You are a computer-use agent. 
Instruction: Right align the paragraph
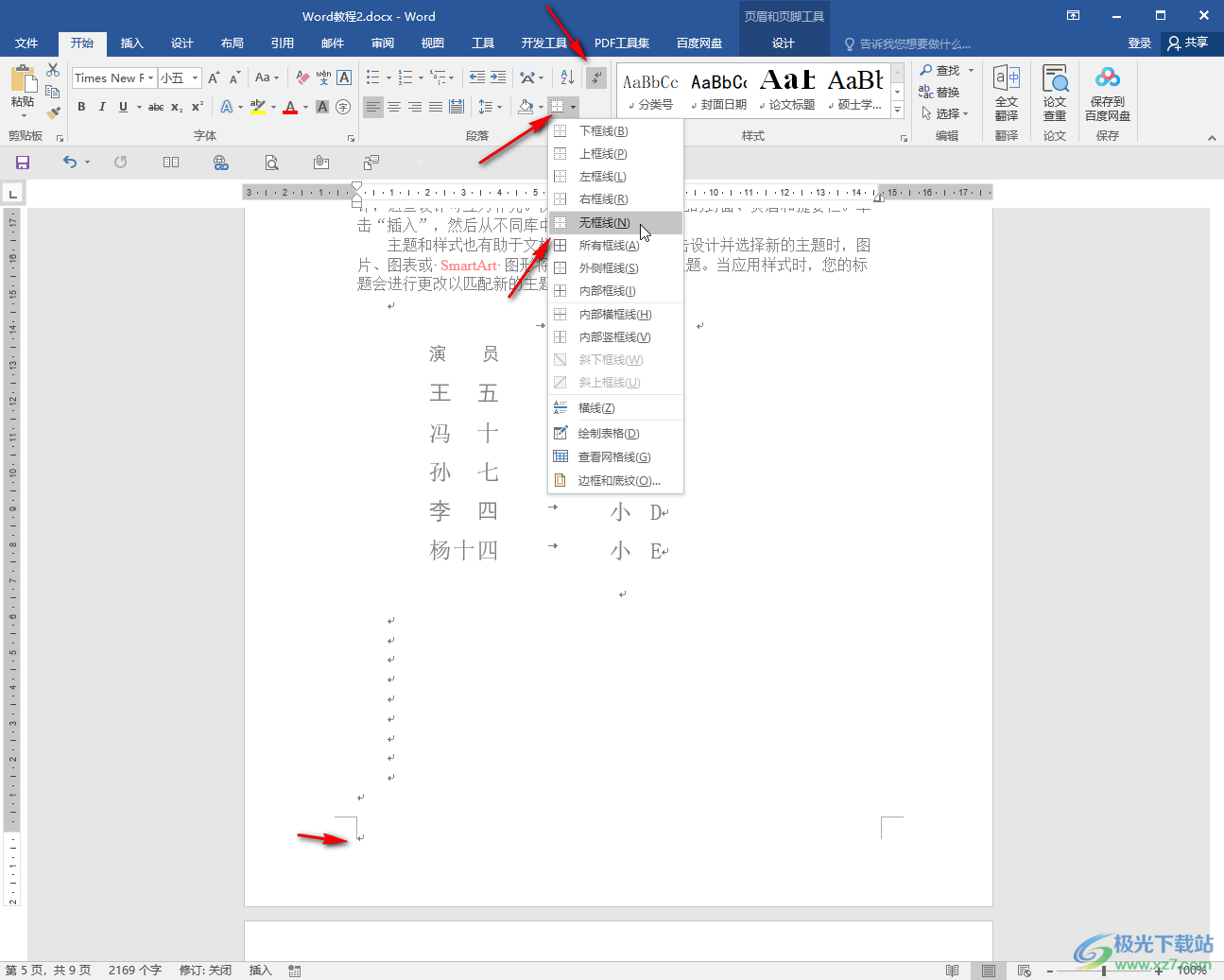(x=415, y=107)
